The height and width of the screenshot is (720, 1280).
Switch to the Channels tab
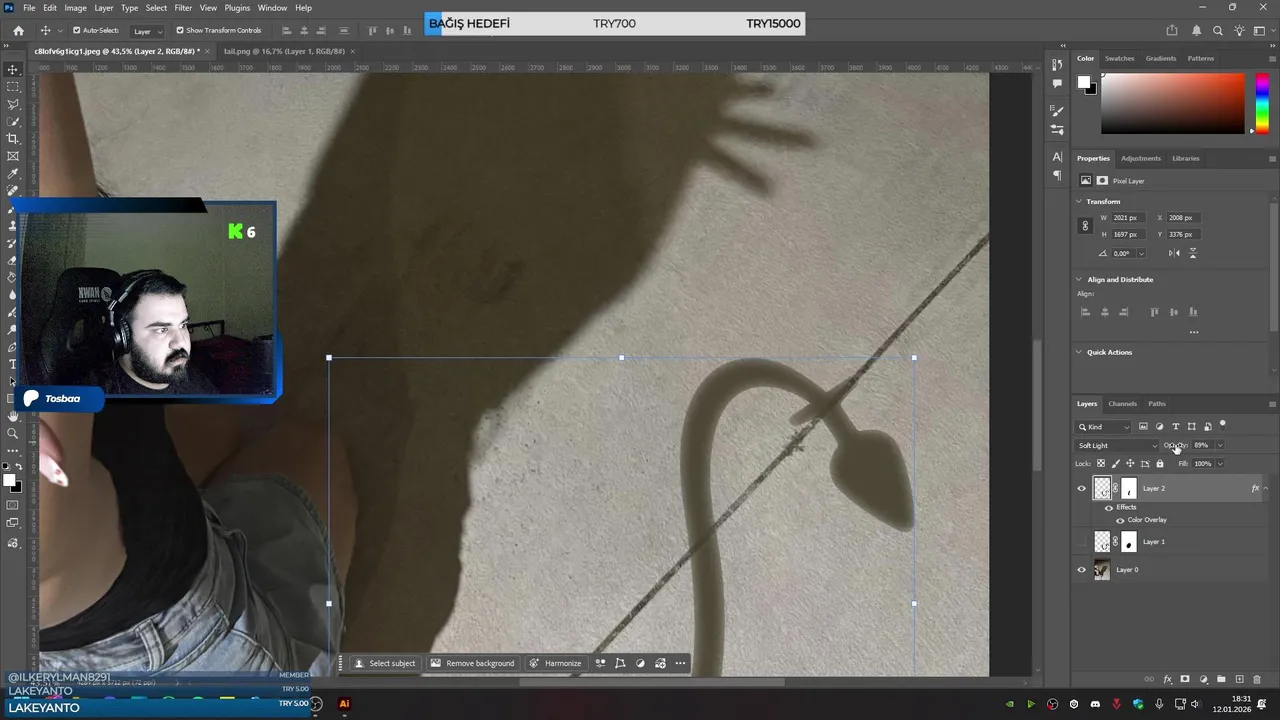(x=1122, y=403)
